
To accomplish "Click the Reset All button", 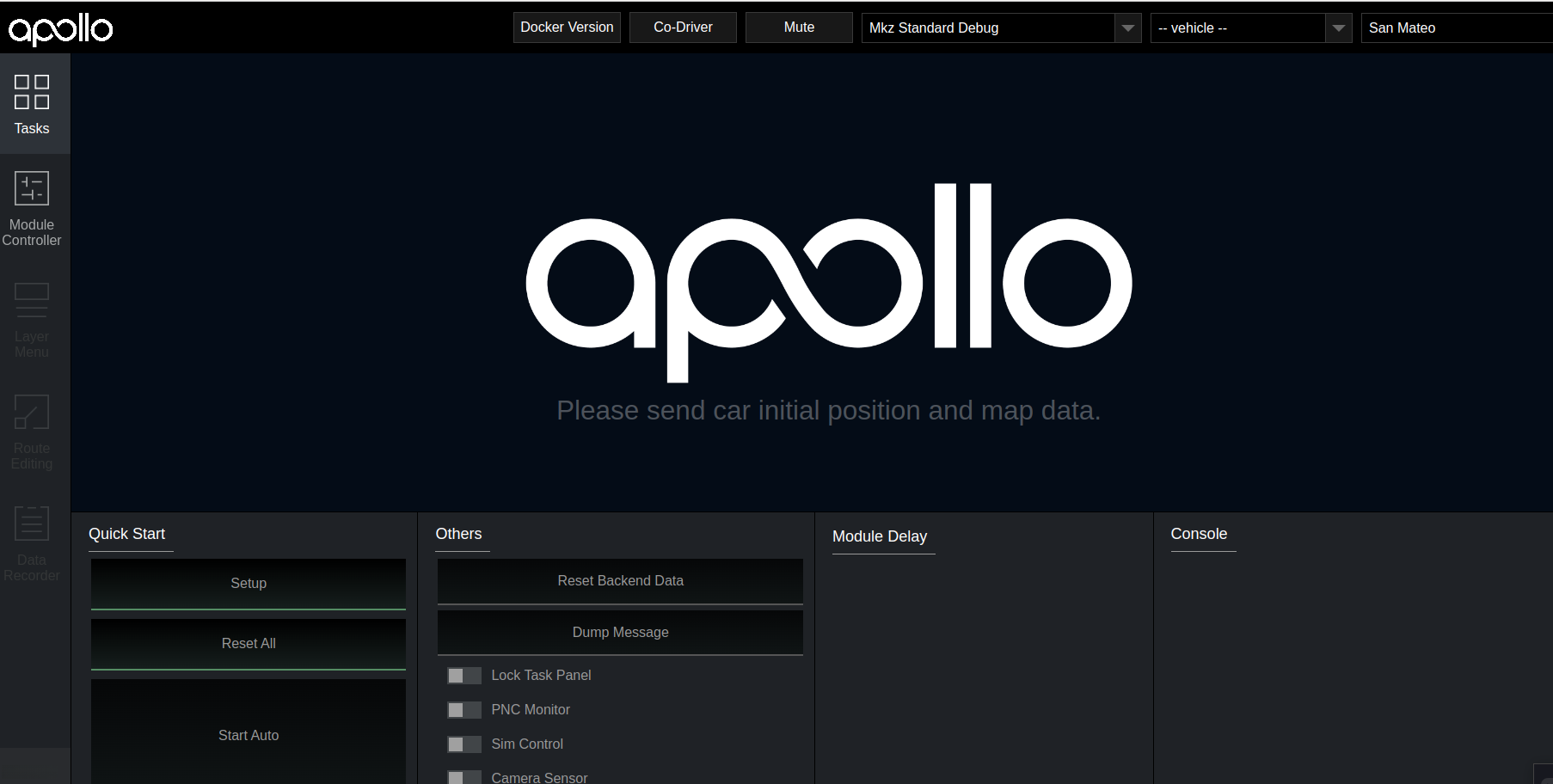I will (249, 644).
